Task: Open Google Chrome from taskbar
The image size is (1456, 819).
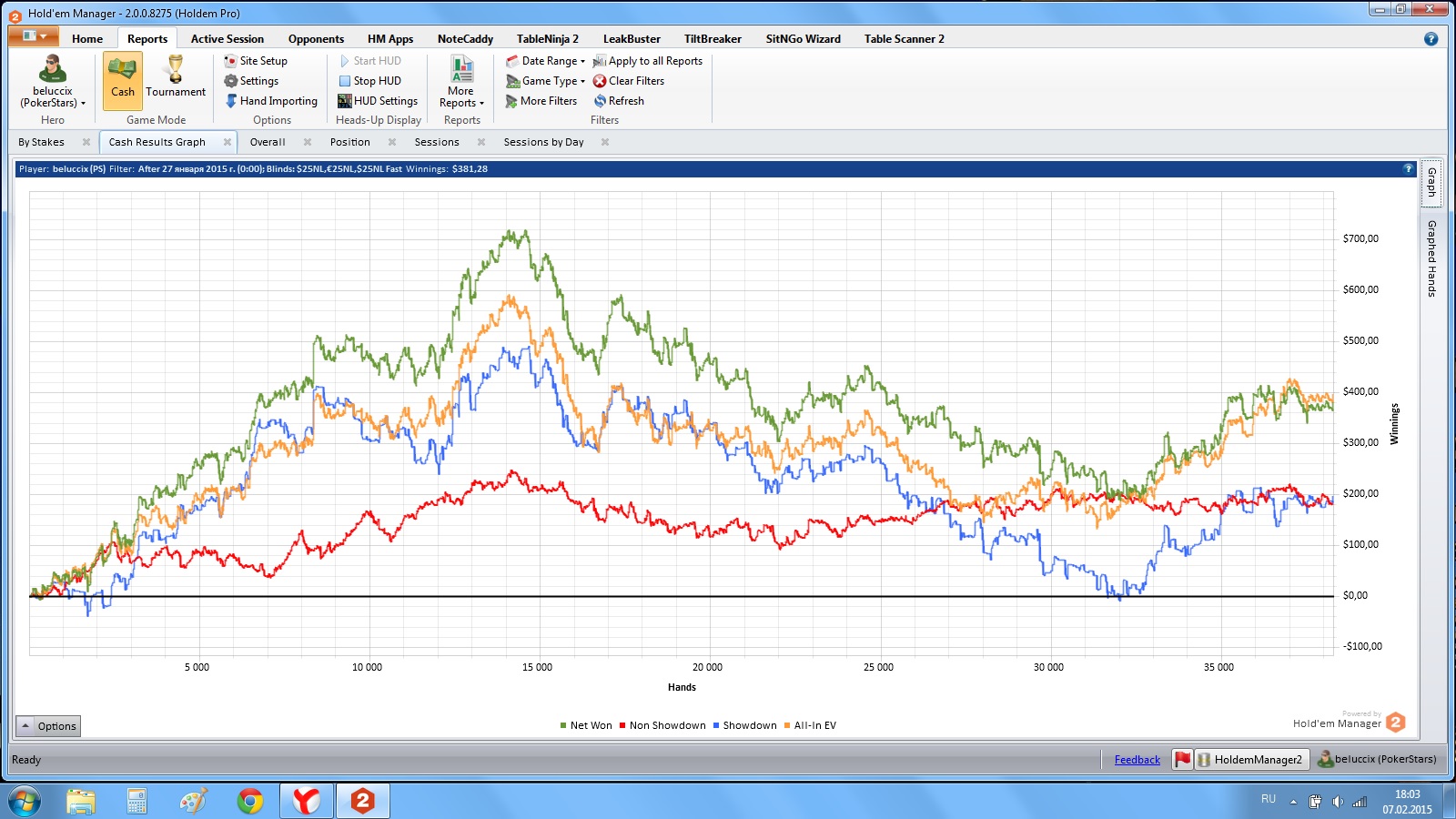Action: [x=249, y=801]
